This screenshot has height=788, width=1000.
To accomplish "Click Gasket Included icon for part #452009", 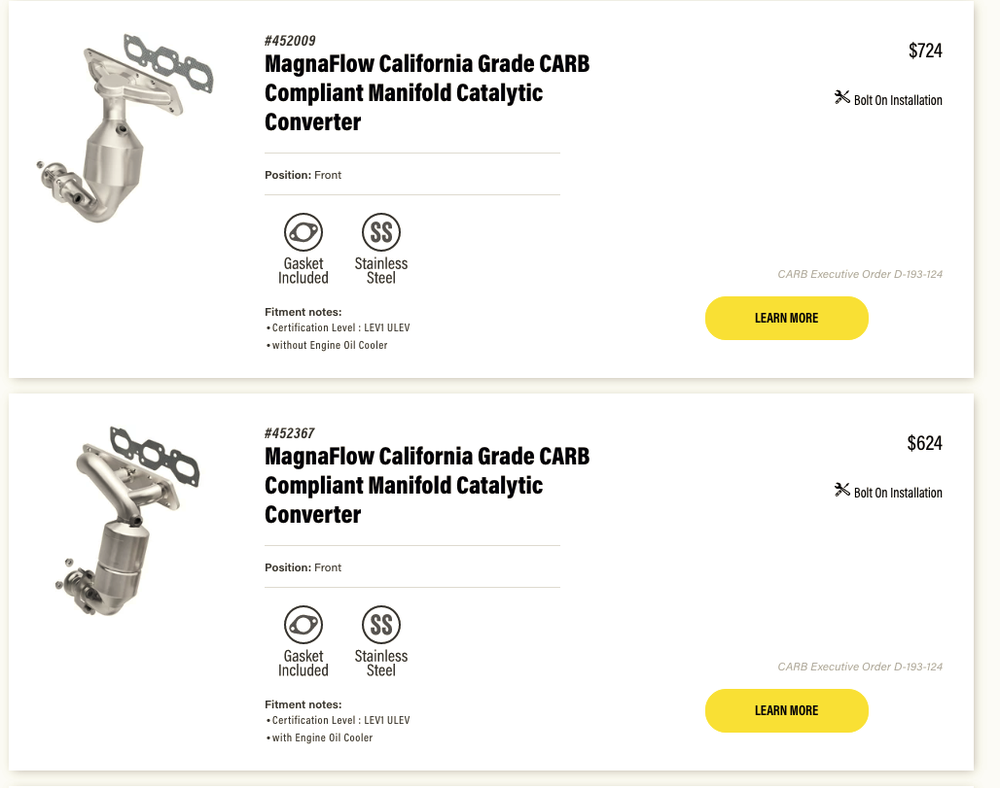I will 303,232.
